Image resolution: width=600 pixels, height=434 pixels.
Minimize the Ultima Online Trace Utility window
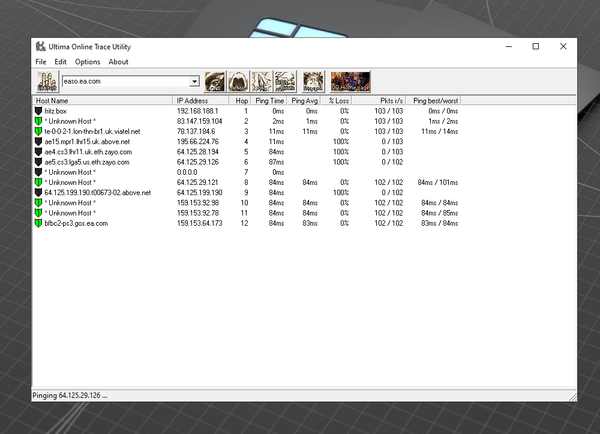pos(509,46)
